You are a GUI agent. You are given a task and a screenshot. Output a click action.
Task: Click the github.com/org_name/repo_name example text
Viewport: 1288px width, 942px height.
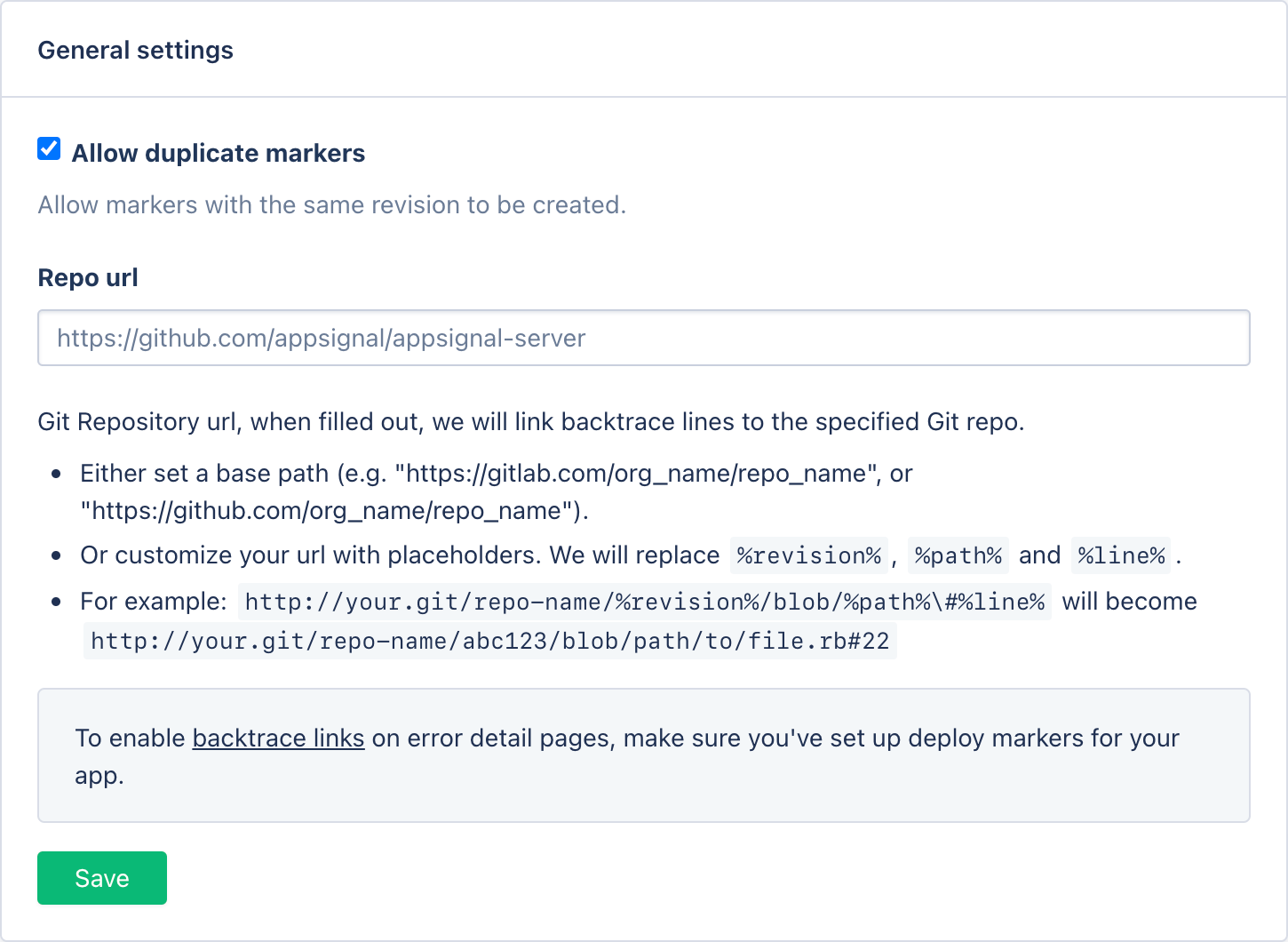click(x=334, y=511)
